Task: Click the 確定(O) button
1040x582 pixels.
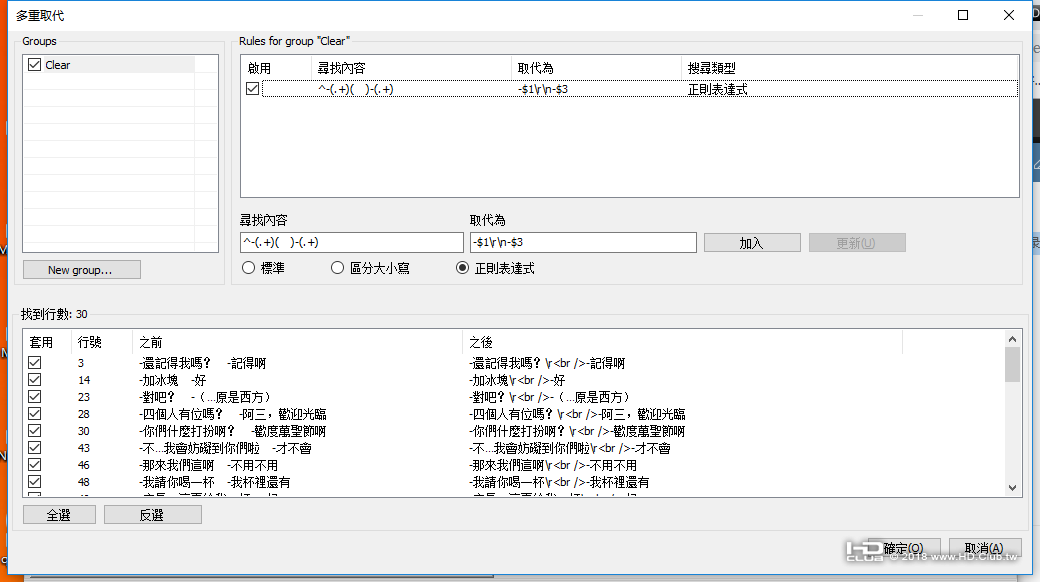Action: [x=903, y=548]
